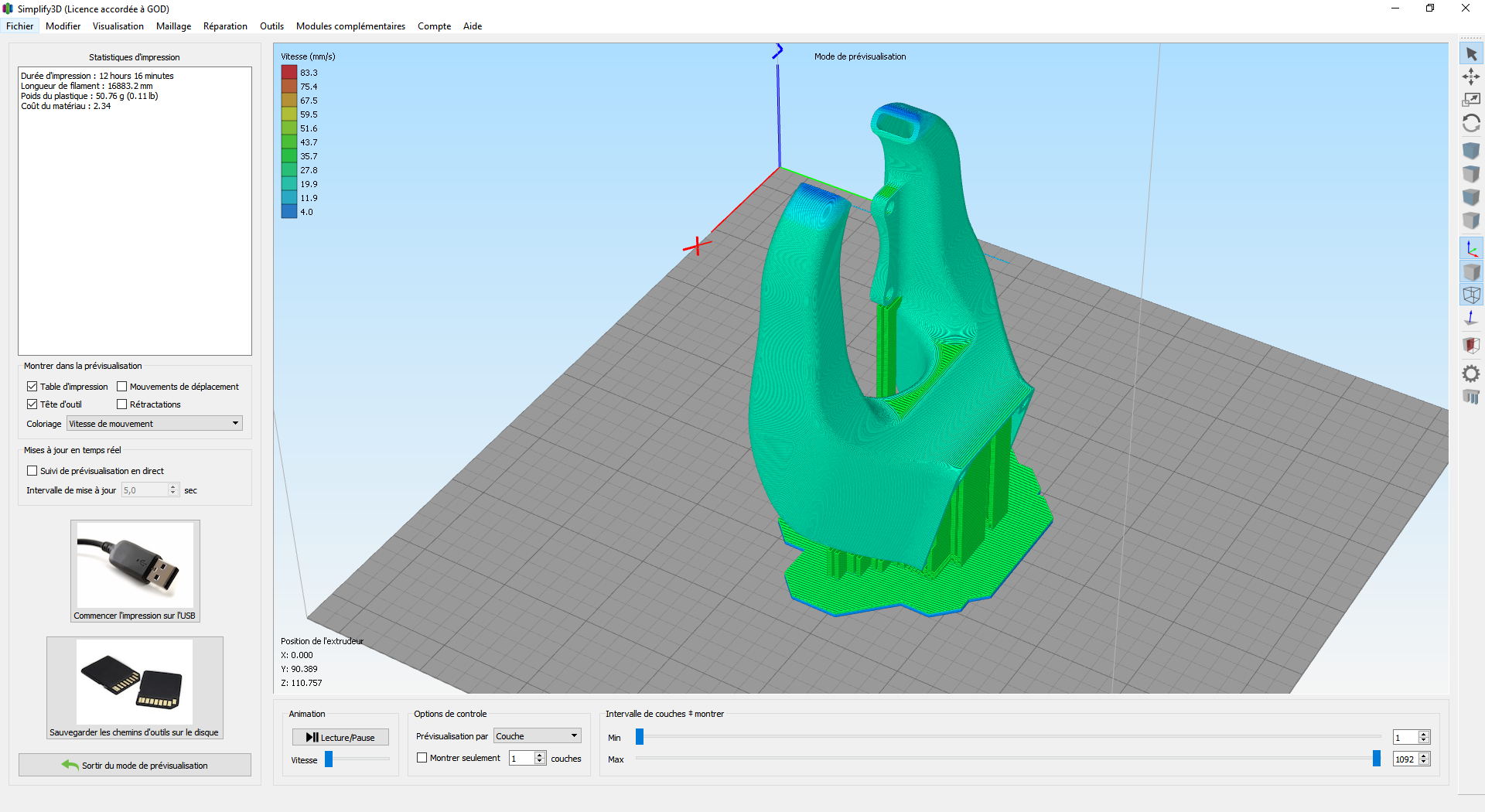The image size is (1485, 812).
Task: Switch to top view cube
Action: click(x=1471, y=173)
